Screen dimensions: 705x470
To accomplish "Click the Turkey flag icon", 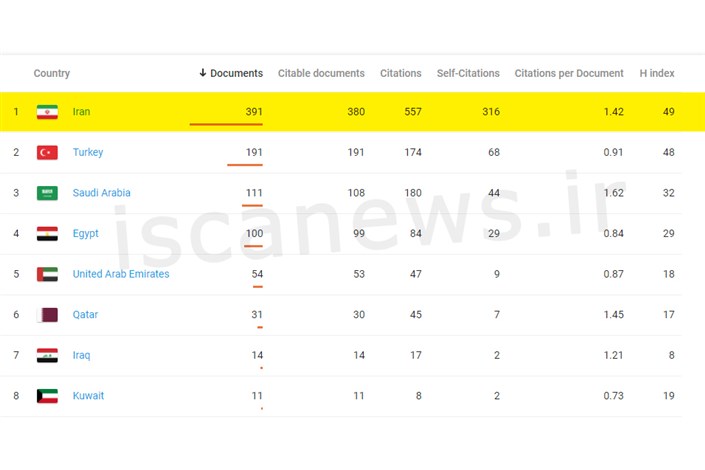I will (x=47, y=152).
